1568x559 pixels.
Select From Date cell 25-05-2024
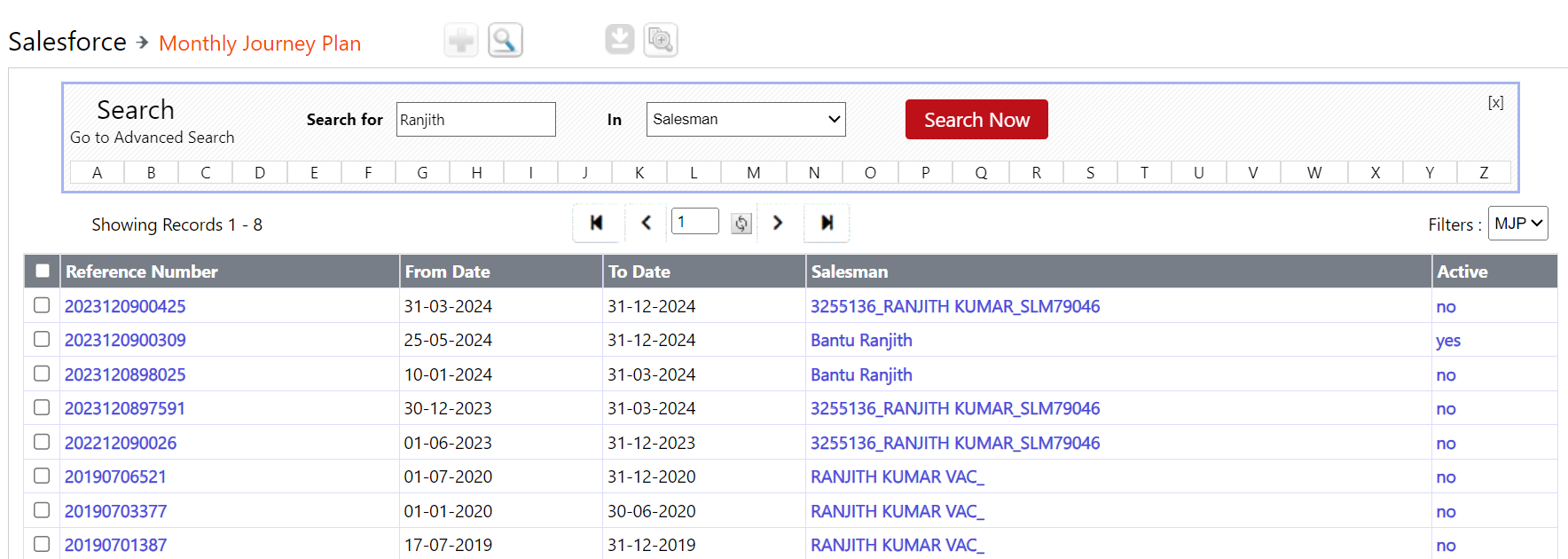(x=448, y=340)
